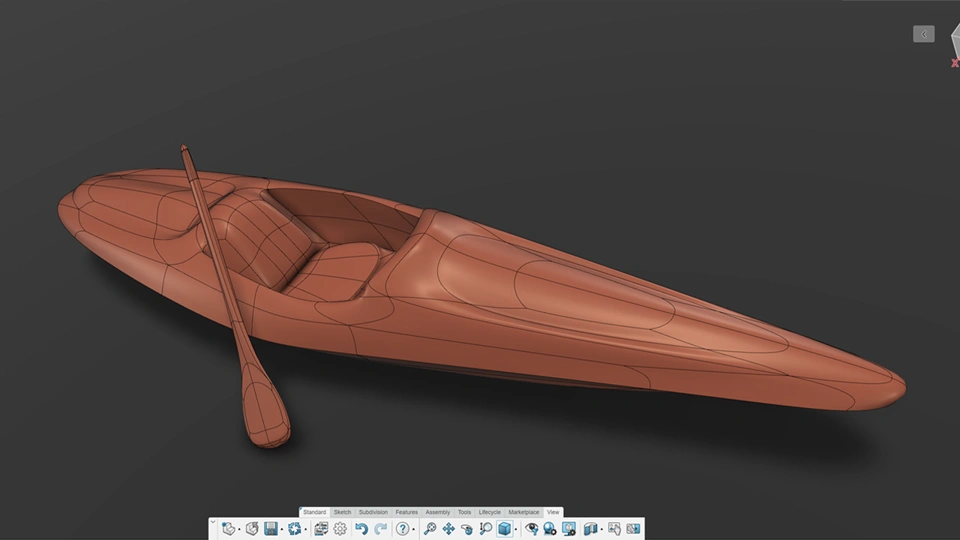
Task: Toggle the Section view icon
Action: coord(590,528)
